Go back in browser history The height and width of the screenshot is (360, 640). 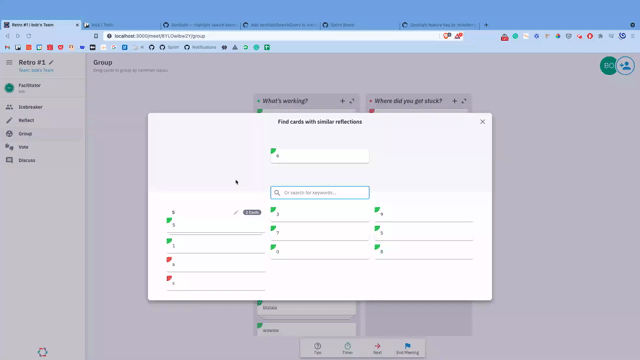point(7,36)
